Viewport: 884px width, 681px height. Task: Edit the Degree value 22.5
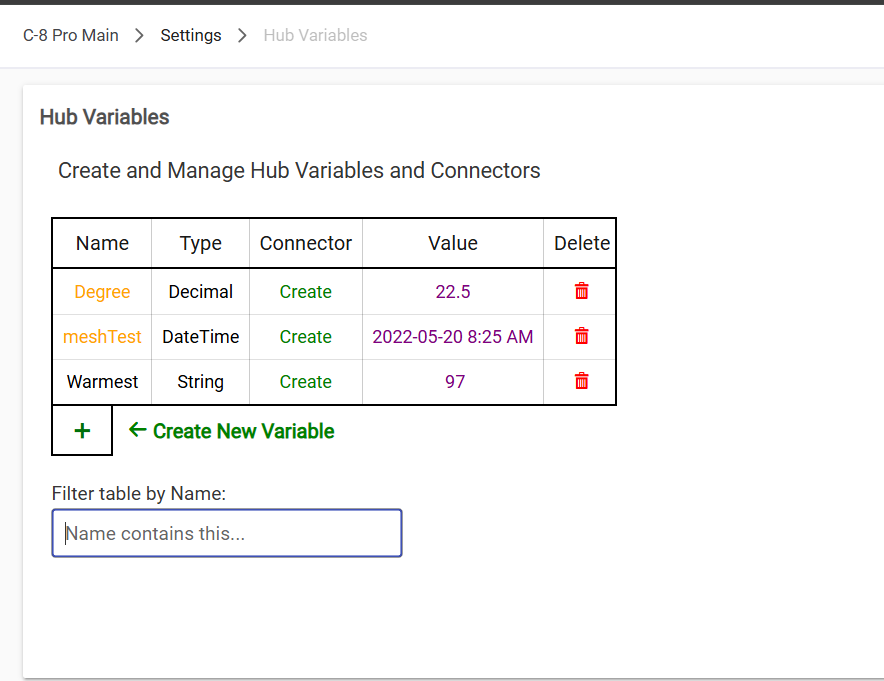tap(453, 292)
